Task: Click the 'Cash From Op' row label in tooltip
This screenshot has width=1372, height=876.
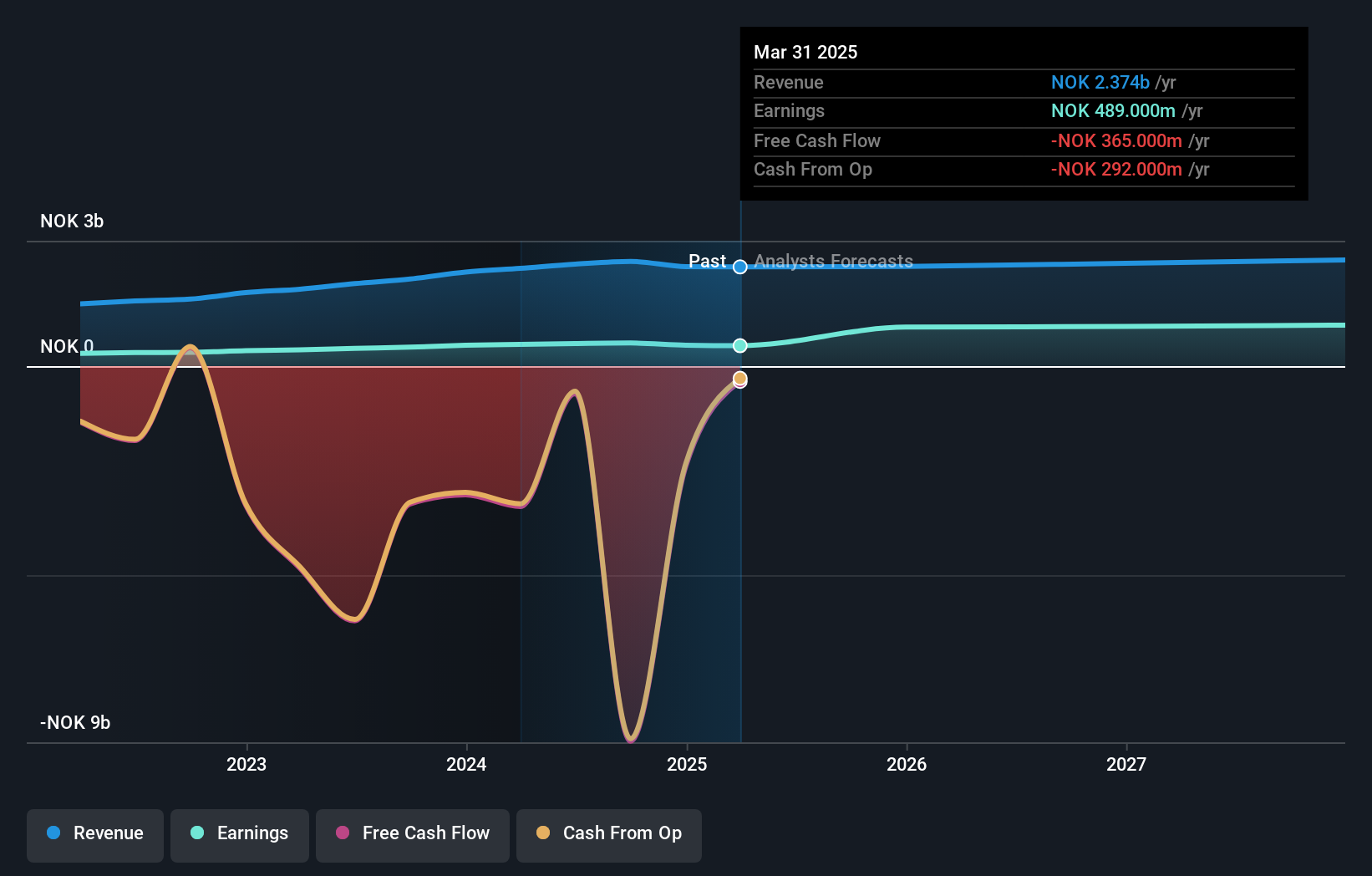Action: click(x=813, y=169)
